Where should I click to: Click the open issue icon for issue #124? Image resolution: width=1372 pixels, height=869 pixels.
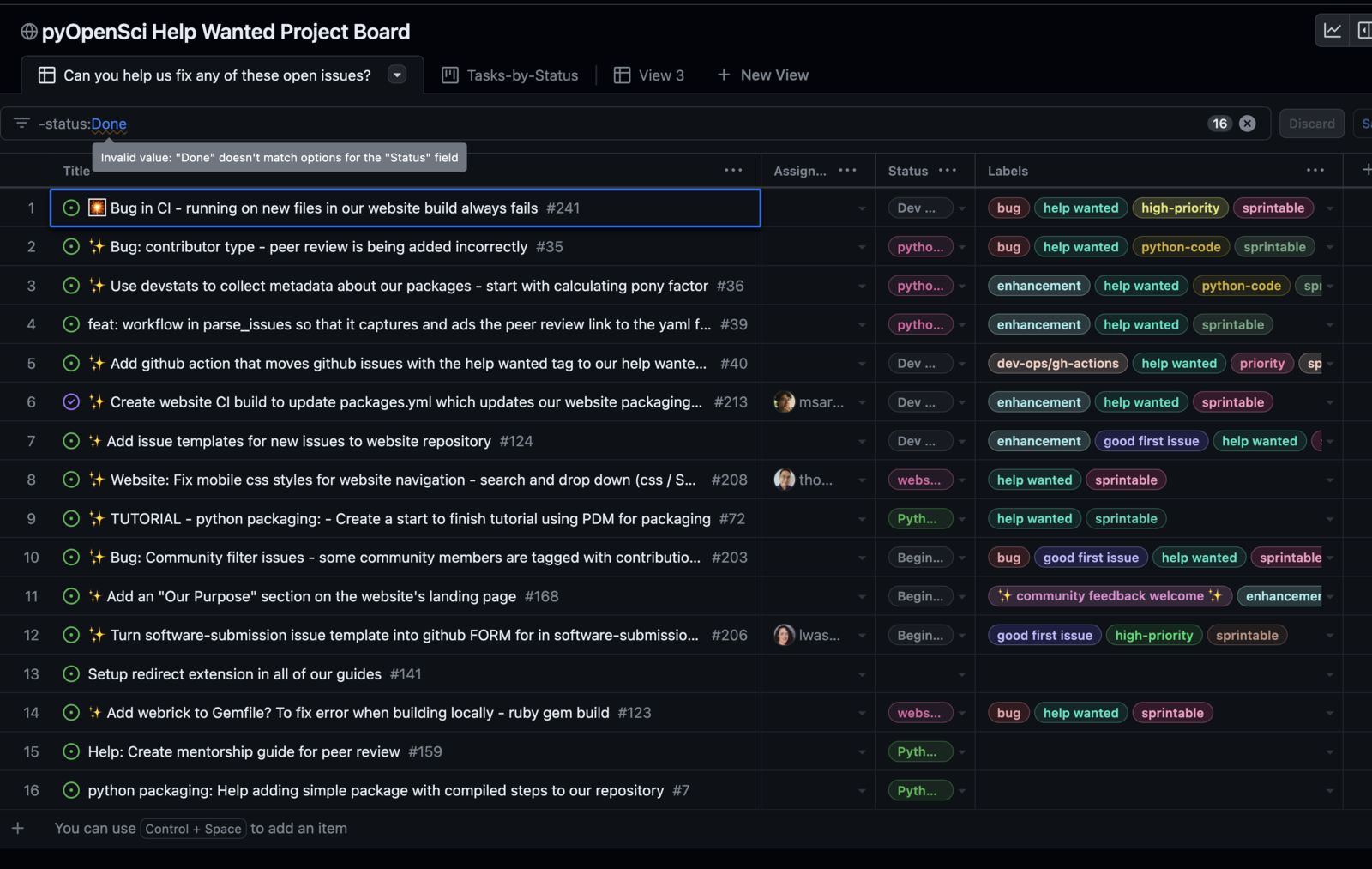click(x=72, y=441)
